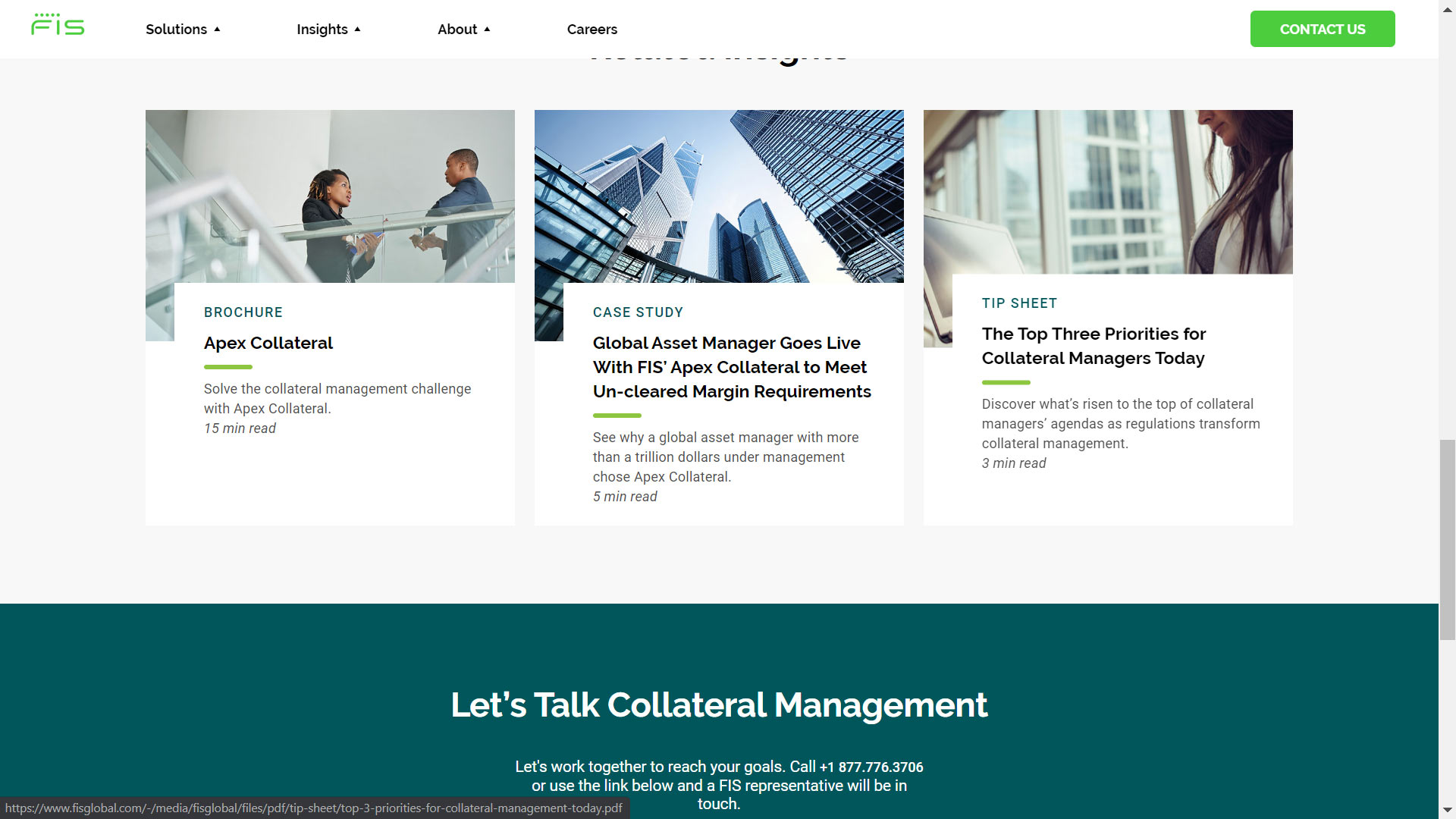Open Top Three Priorities tip sheet title
The height and width of the screenshot is (819, 1456).
pyautogui.click(x=1093, y=346)
